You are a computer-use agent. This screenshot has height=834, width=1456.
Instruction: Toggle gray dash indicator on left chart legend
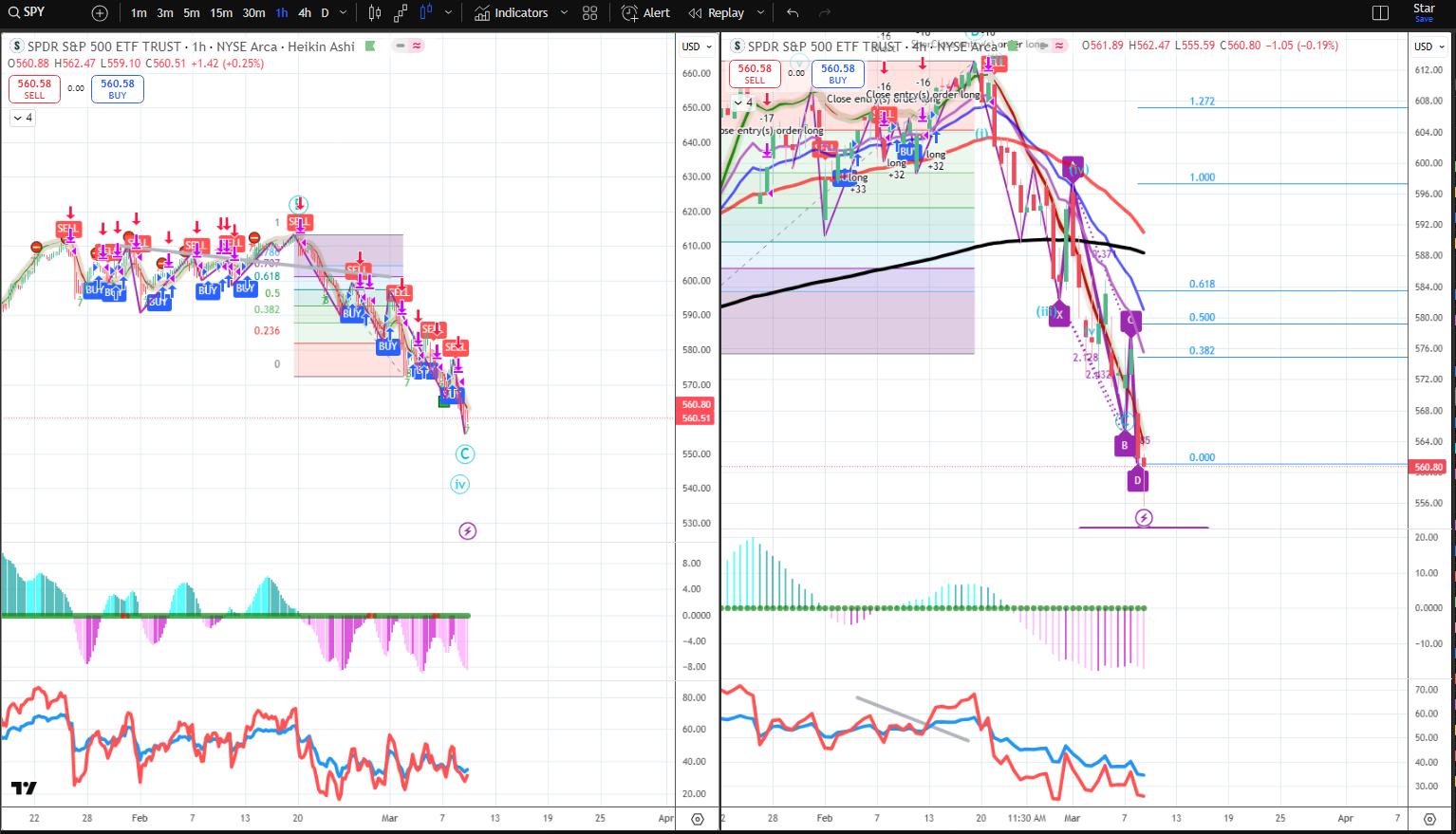[x=401, y=46]
